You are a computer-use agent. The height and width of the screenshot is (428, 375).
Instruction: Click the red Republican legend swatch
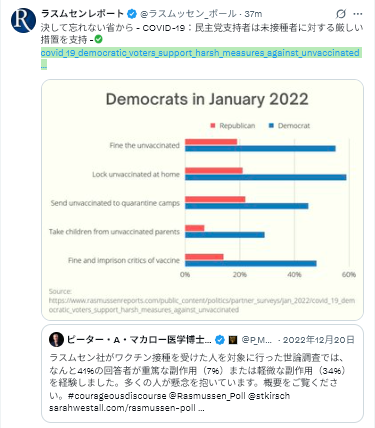[213, 126]
